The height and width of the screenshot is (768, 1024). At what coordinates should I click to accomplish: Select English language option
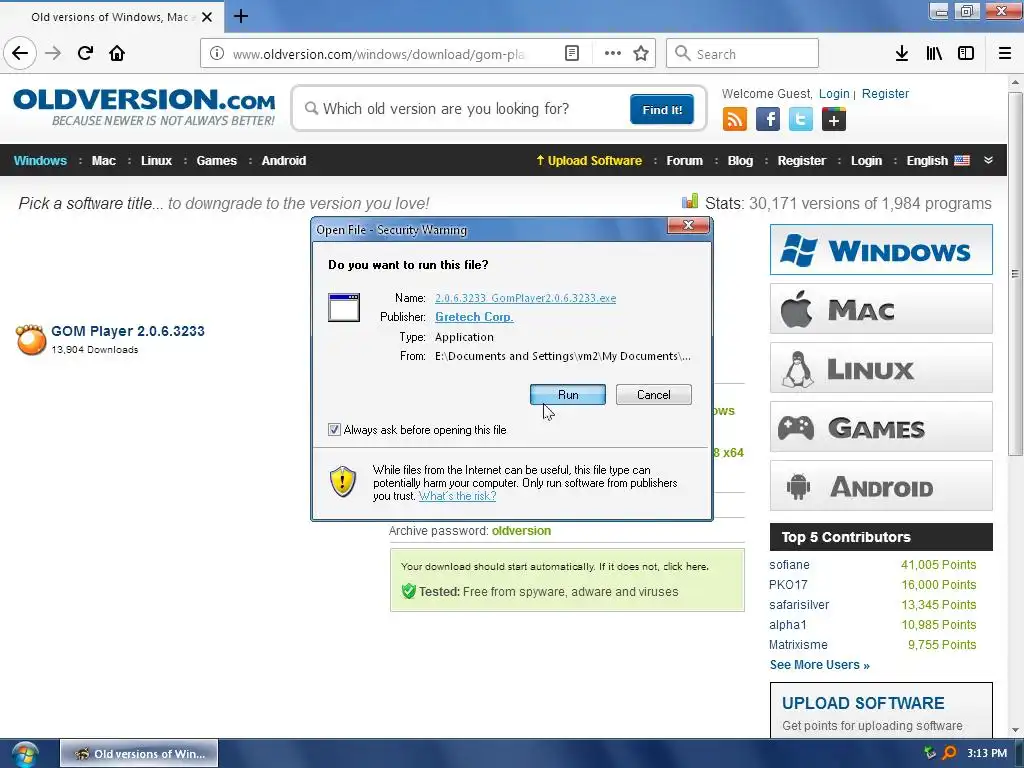[x=938, y=161]
